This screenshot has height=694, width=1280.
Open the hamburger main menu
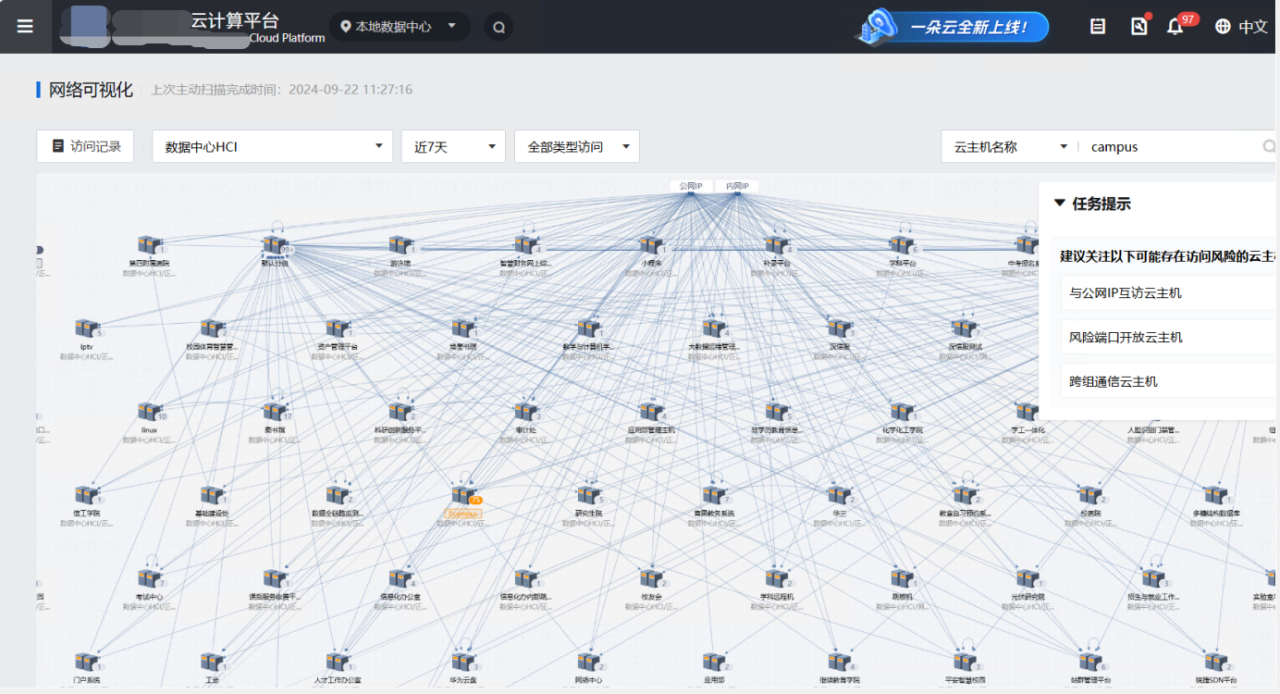pyautogui.click(x=25, y=27)
